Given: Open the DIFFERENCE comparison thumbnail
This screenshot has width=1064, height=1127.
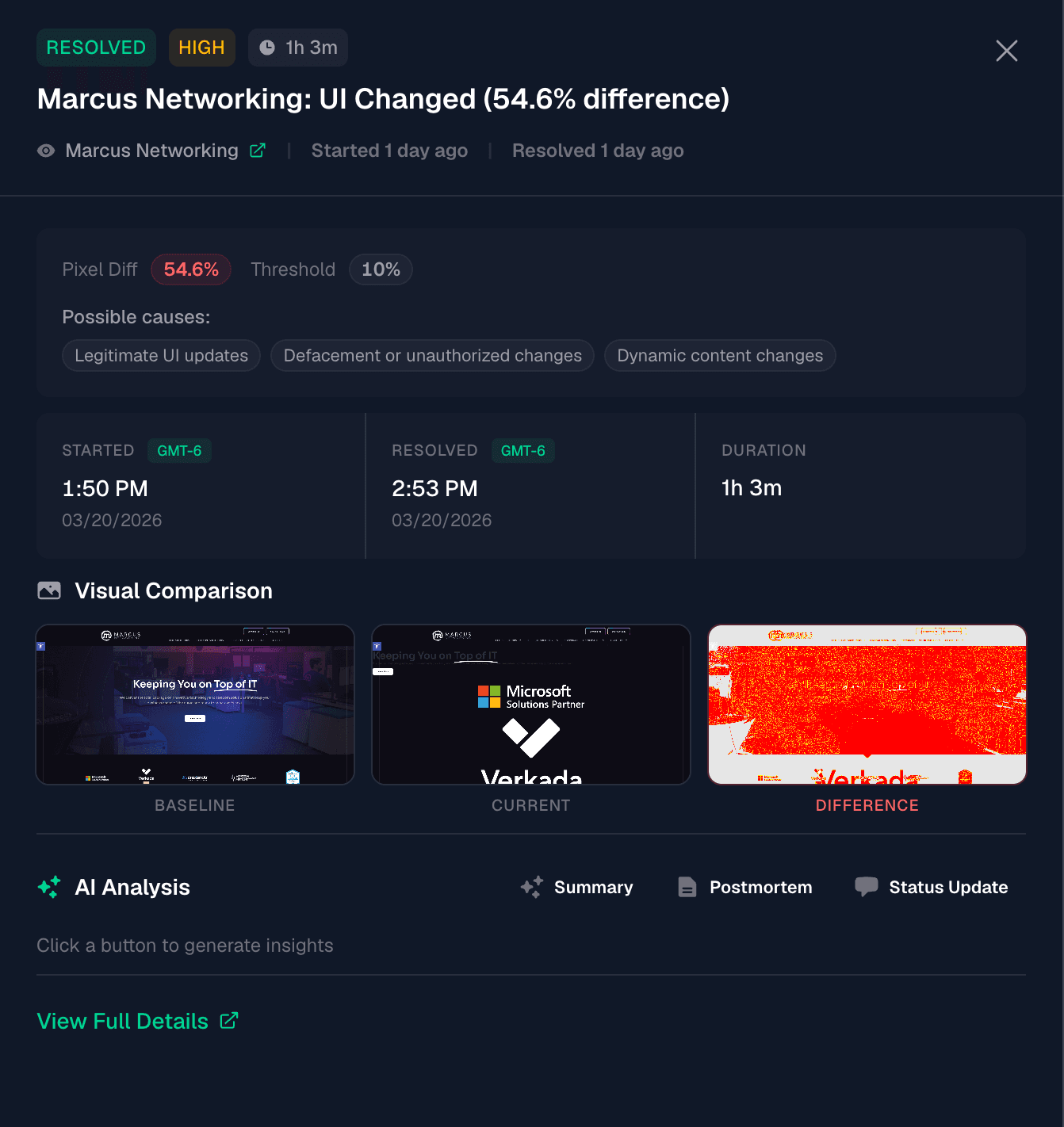Looking at the screenshot, I should click(867, 705).
